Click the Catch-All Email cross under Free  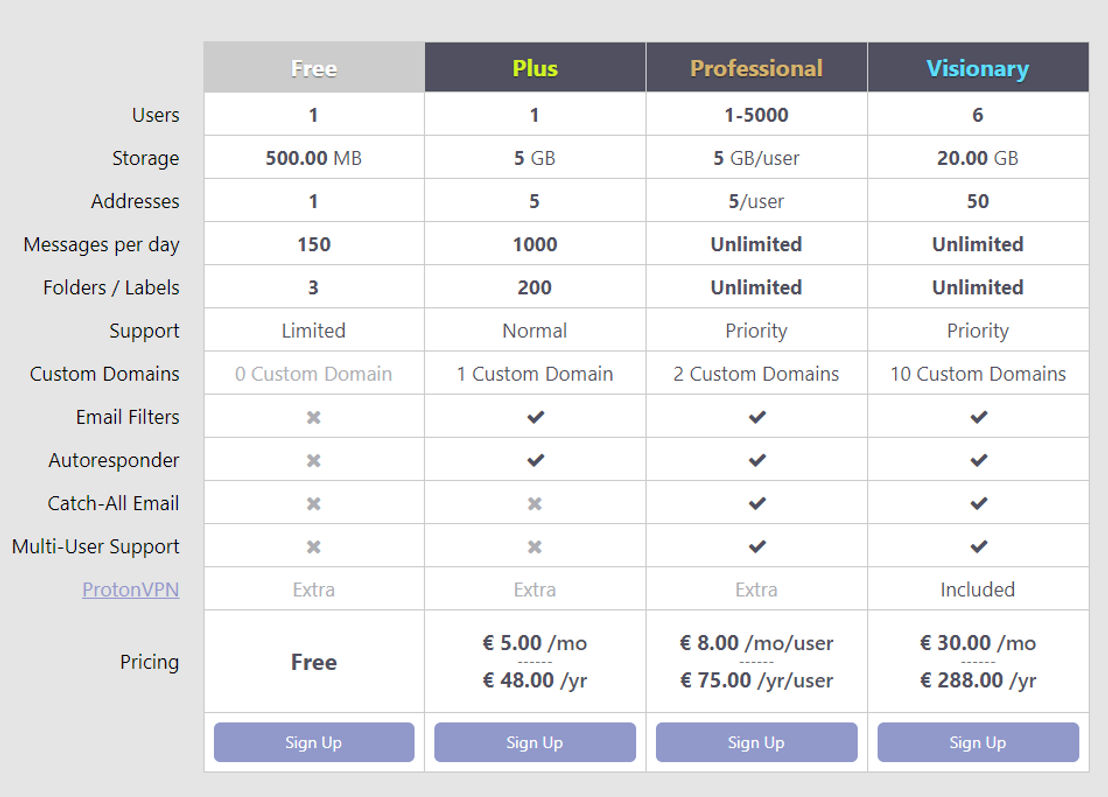point(314,504)
